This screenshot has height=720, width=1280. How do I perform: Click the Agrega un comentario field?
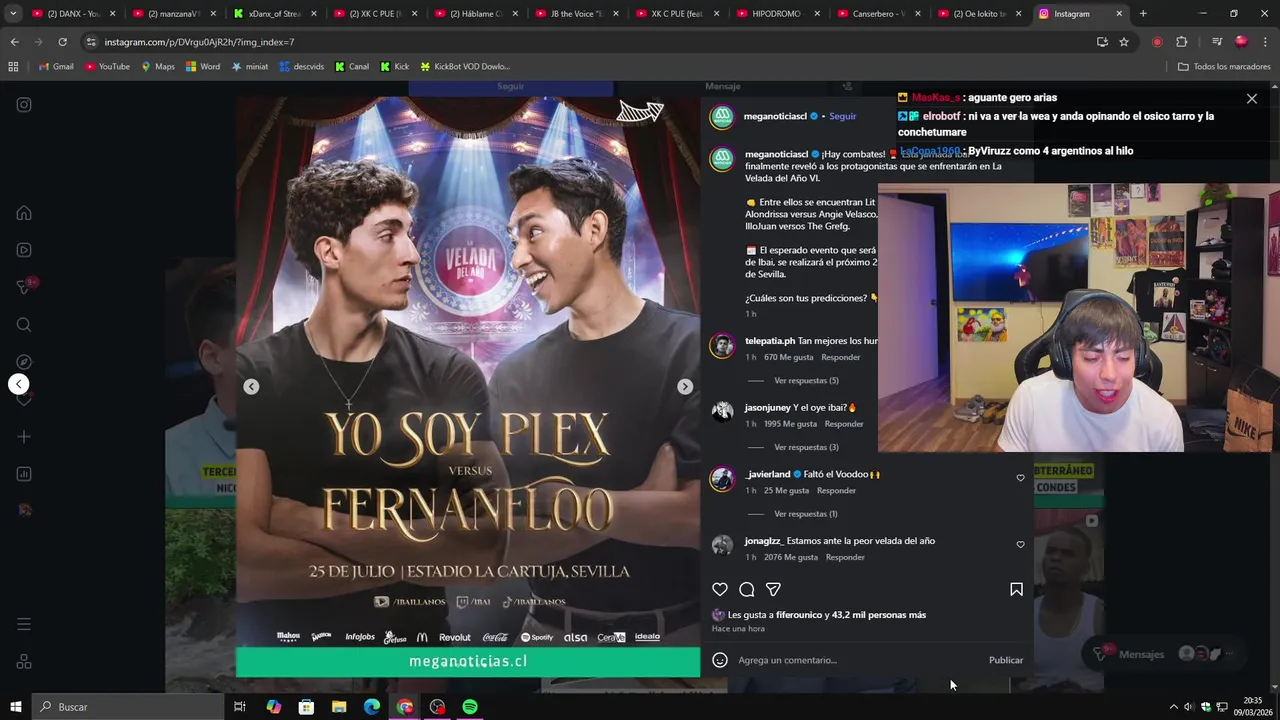pyautogui.click(x=860, y=660)
